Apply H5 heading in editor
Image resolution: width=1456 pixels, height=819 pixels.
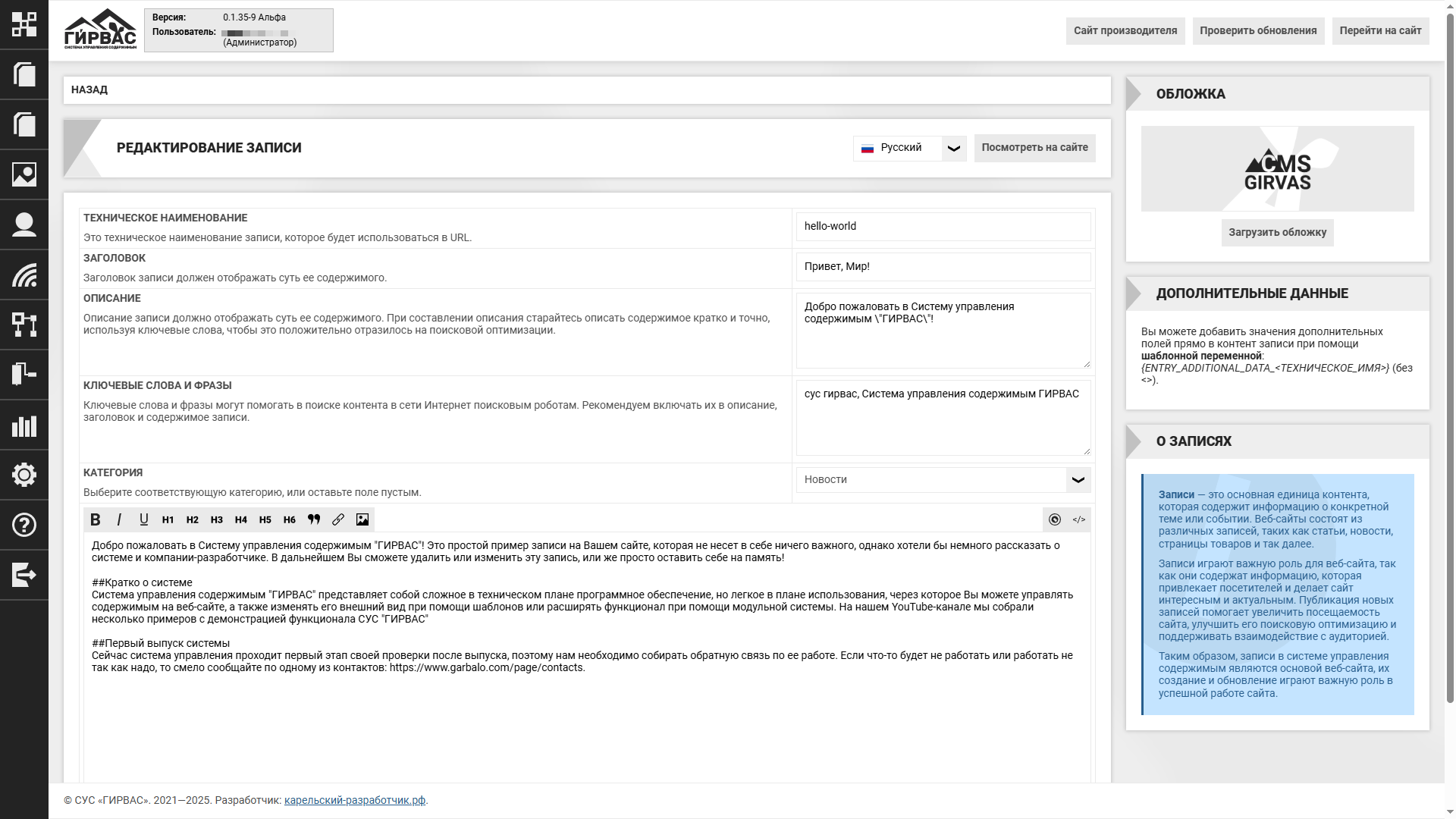(x=265, y=519)
